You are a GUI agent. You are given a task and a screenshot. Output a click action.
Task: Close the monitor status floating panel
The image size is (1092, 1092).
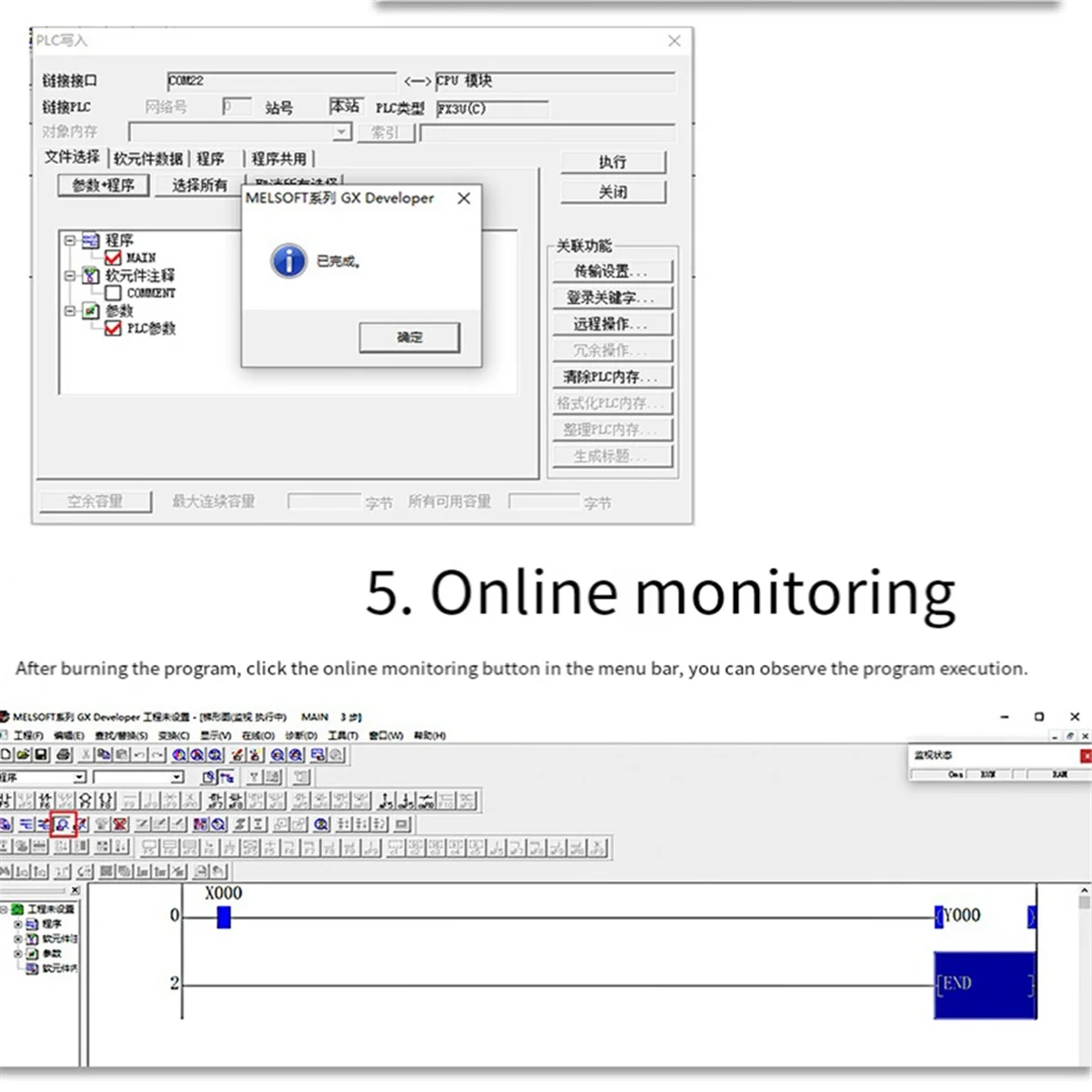(1086, 755)
